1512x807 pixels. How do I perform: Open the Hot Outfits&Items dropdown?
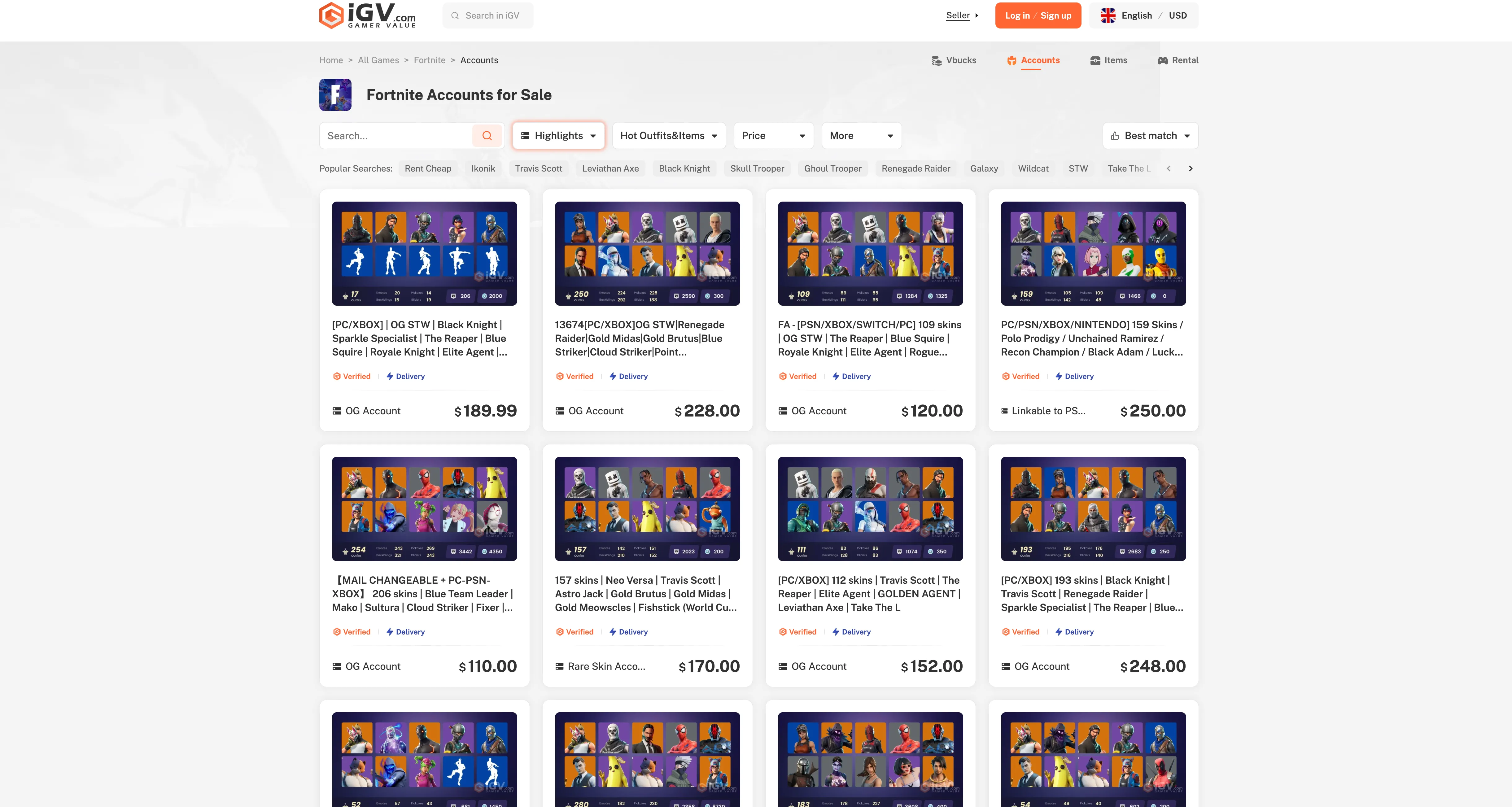[669, 136]
